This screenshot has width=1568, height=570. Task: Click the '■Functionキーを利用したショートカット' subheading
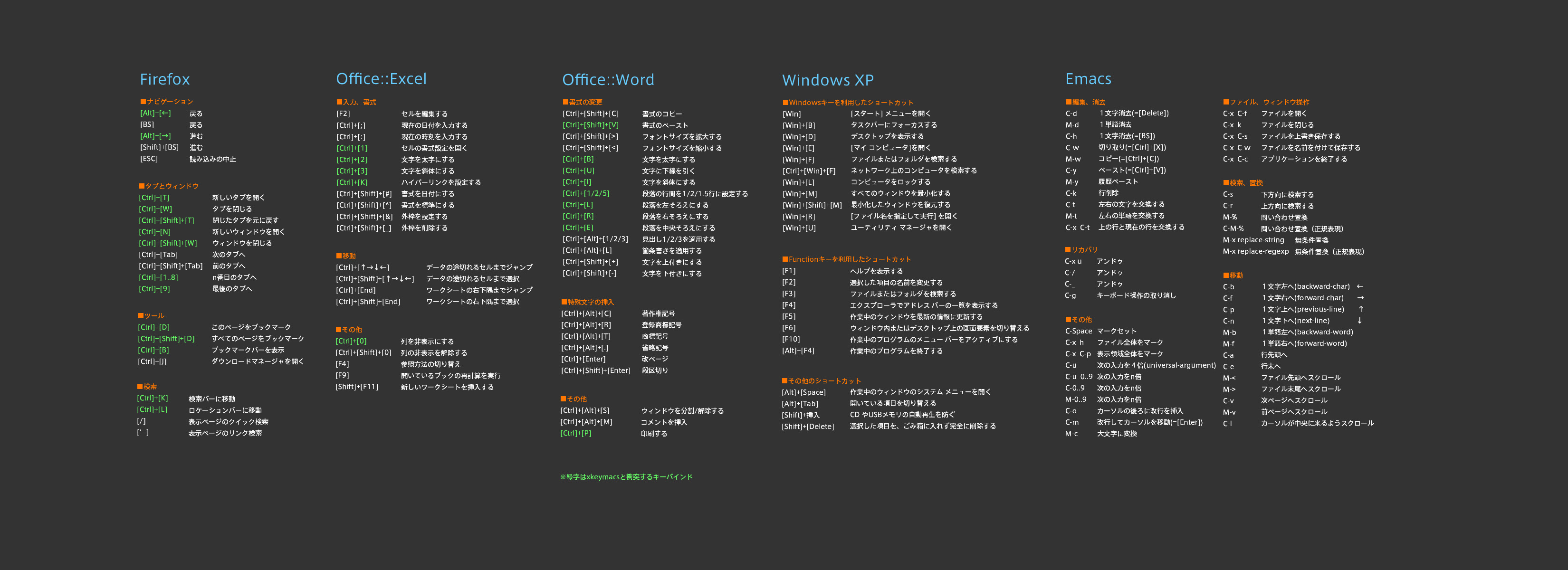pyautogui.click(x=847, y=259)
